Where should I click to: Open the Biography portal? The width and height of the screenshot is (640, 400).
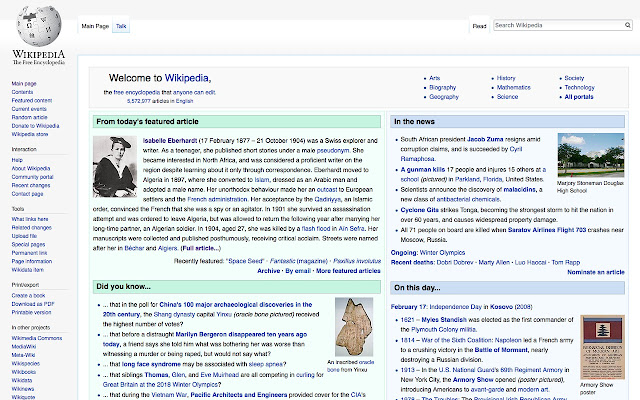pos(442,87)
